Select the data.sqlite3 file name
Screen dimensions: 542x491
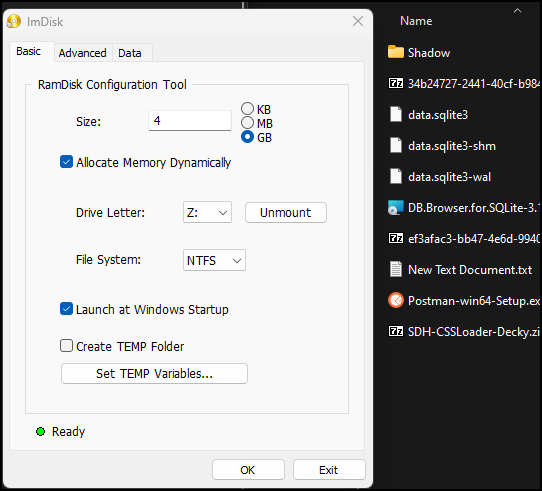point(438,114)
